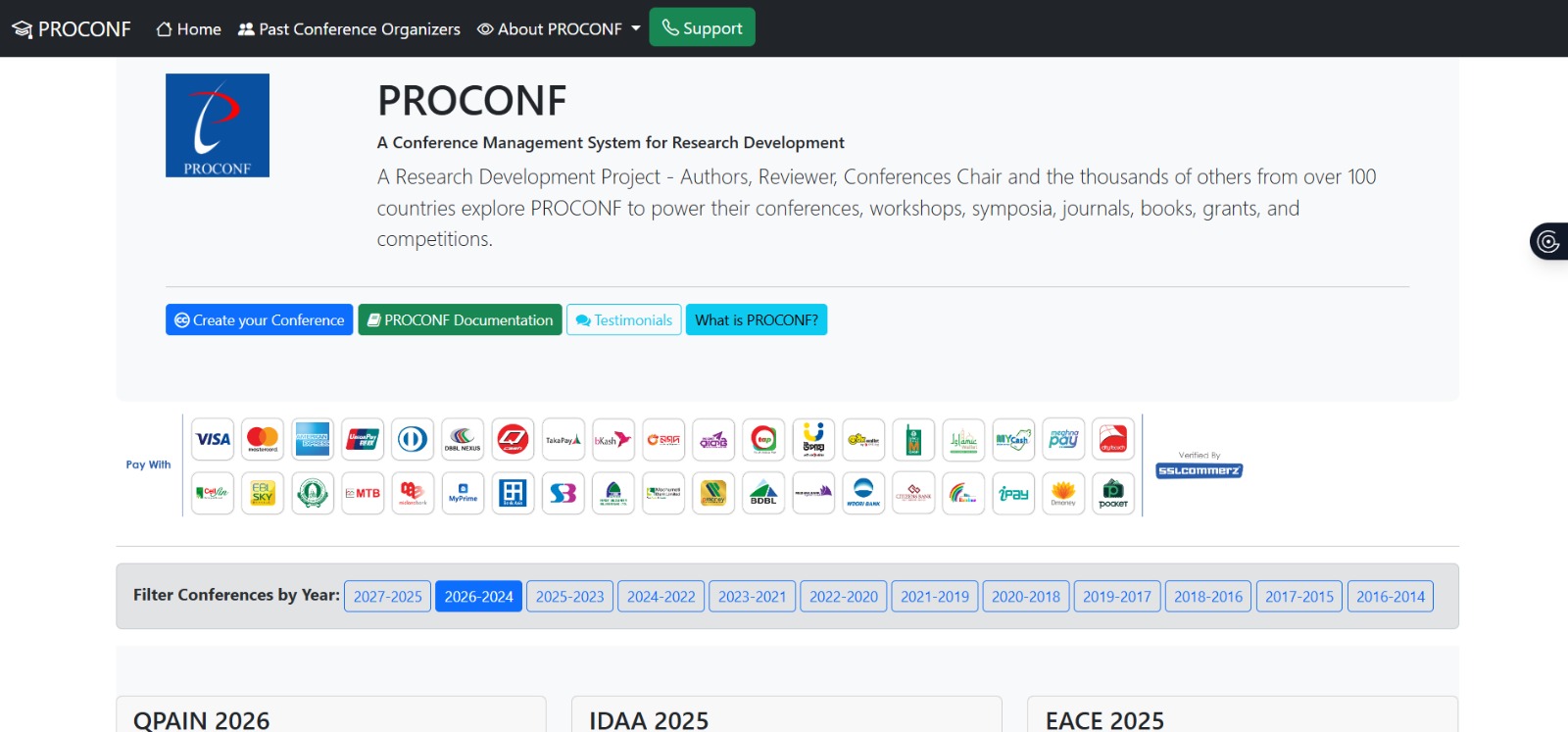
Task: Filter conferences by 2022-2020
Action: [844, 596]
